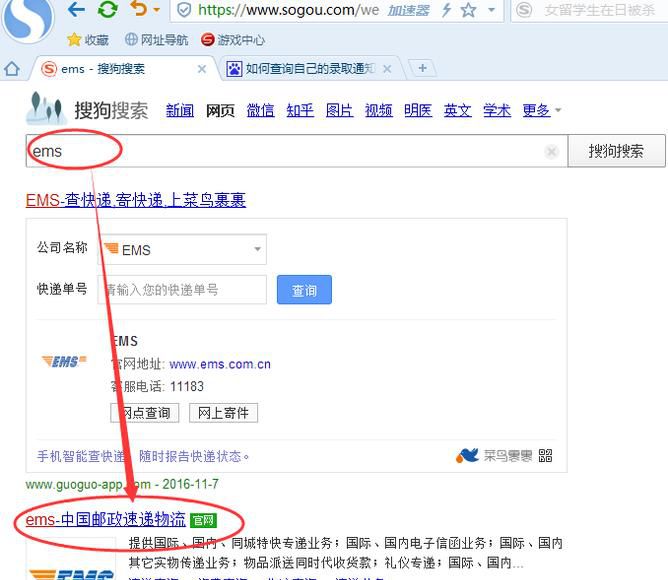
Task: Select the 图片 search category
Action: pyautogui.click(x=340, y=110)
